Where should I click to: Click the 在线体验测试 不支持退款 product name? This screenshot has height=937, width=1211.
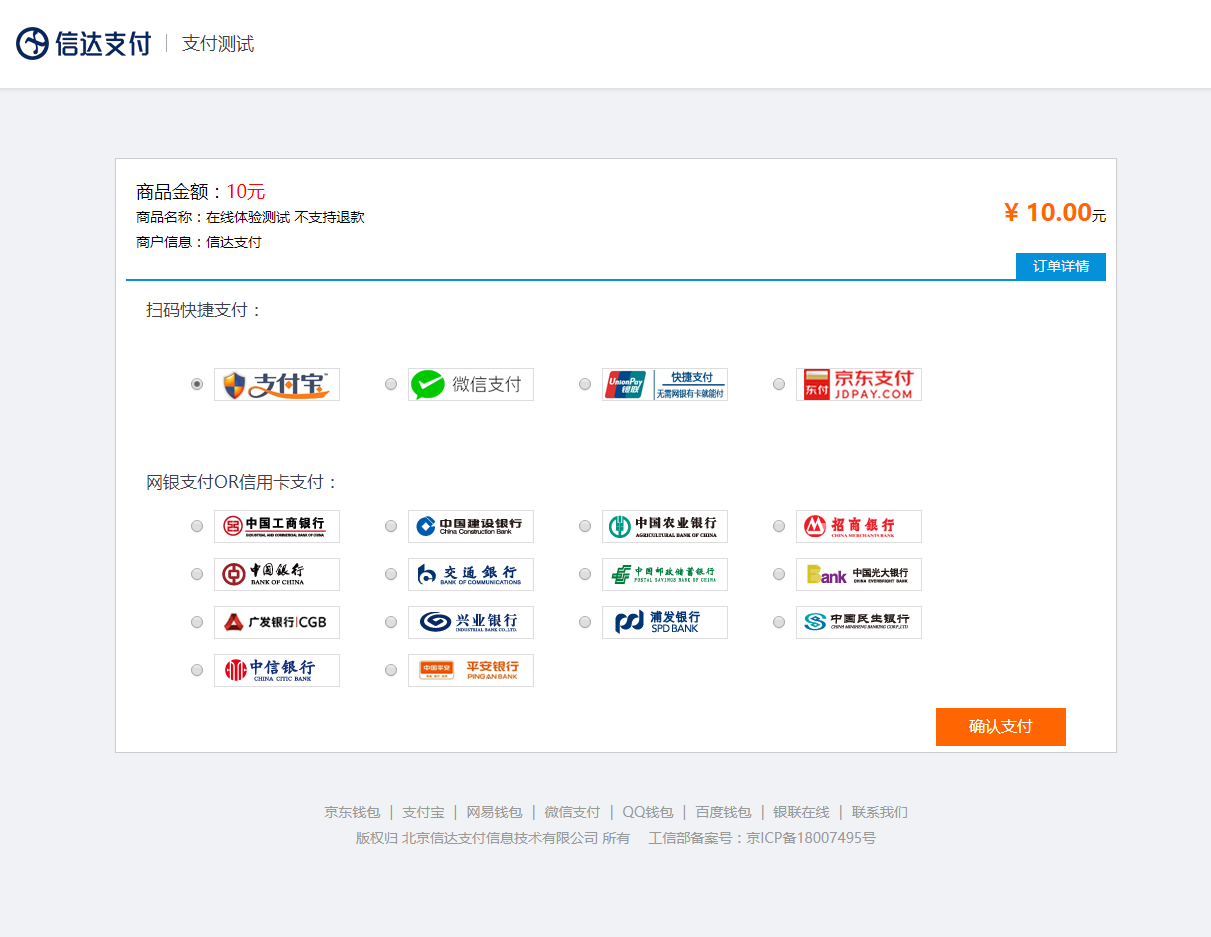point(285,217)
